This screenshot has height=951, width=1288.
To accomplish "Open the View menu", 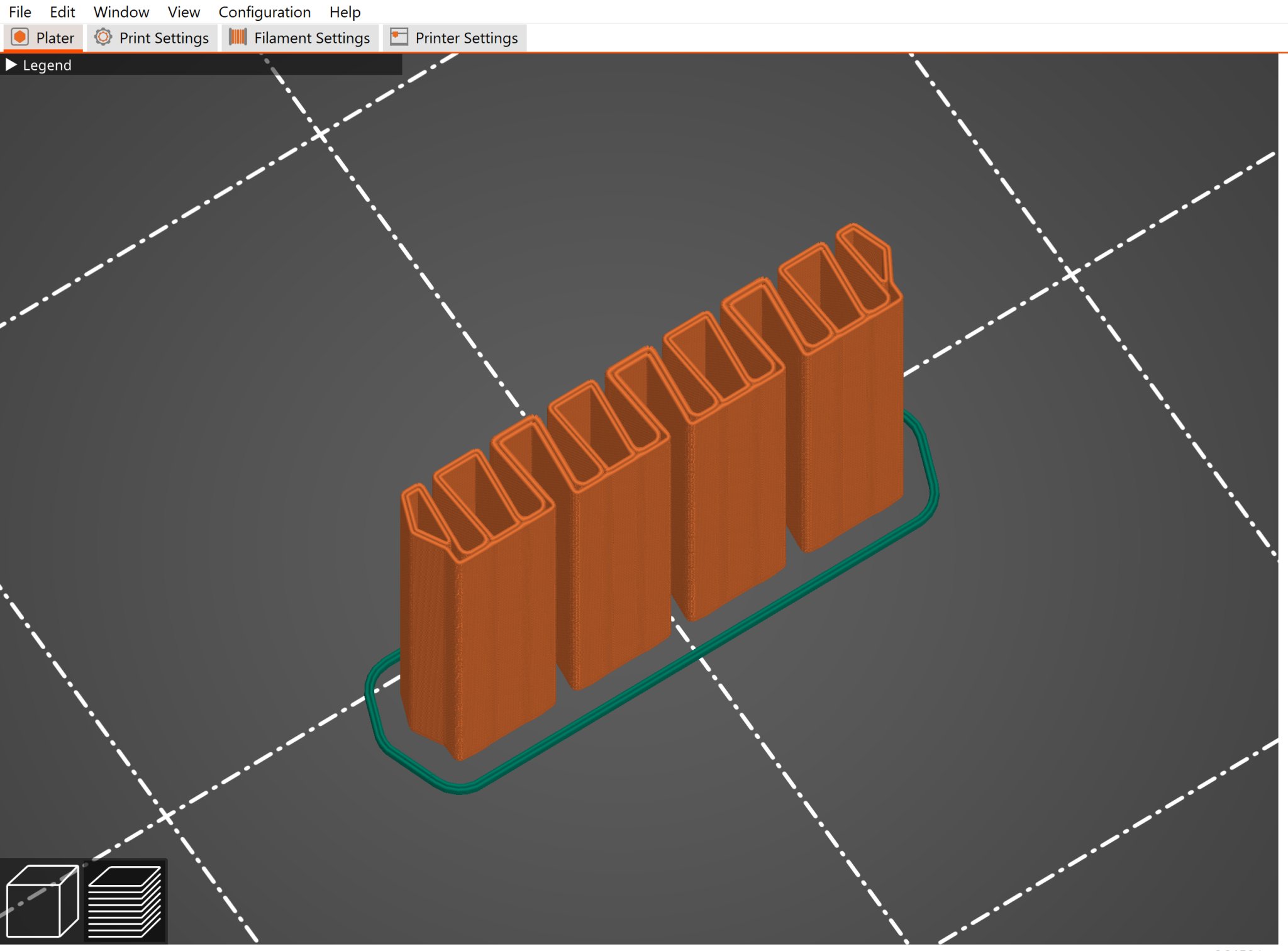I will pyautogui.click(x=184, y=12).
